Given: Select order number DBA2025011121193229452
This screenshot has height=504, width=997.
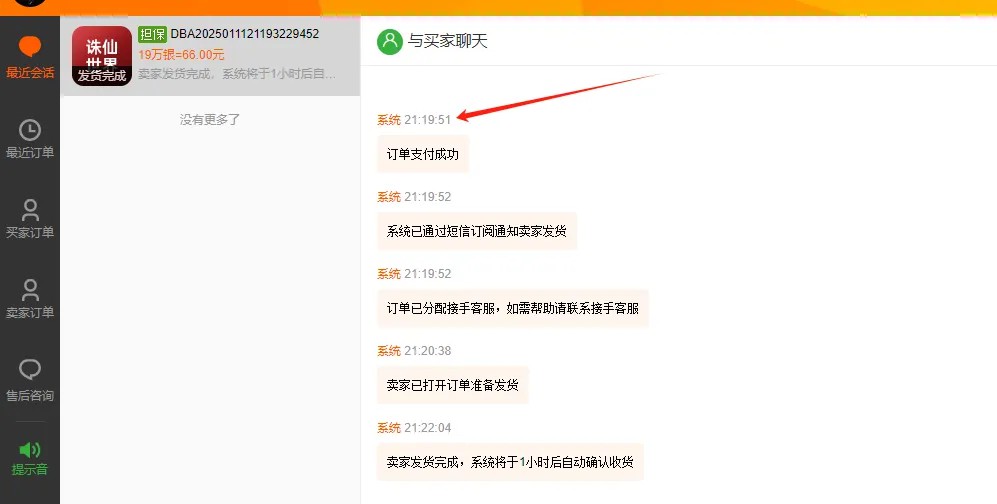Looking at the screenshot, I should click(x=245, y=34).
